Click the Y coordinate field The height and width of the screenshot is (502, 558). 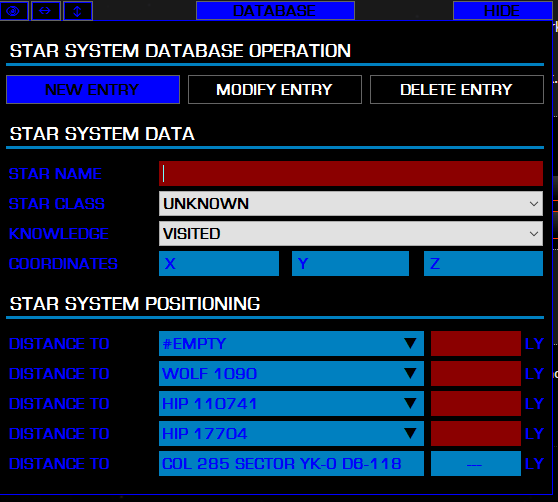(x=350, y=264)
